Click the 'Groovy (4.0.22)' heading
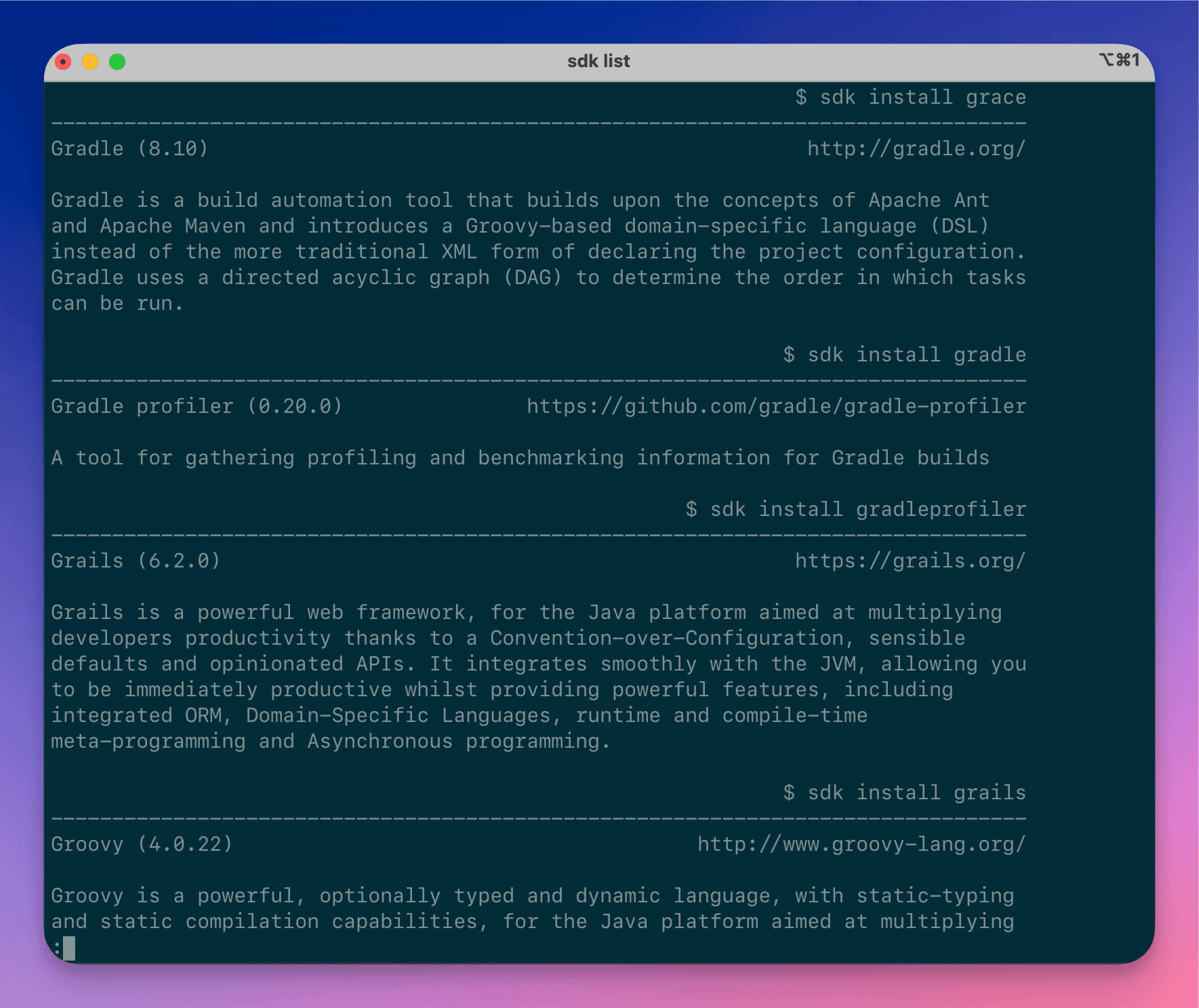The image size is (1199, 1008). pyautogui.click(x=142, y=844)
